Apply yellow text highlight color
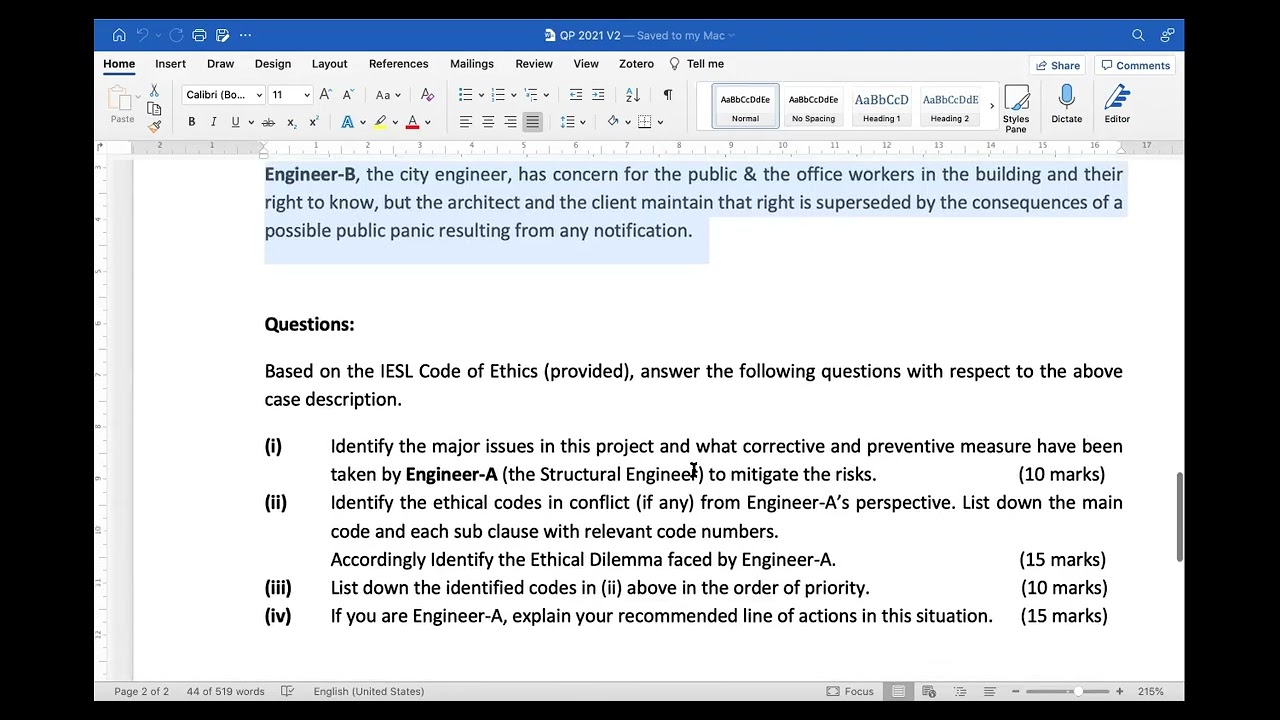The height and width of the screenshot is (720, 1280). [x=380, y=122]
